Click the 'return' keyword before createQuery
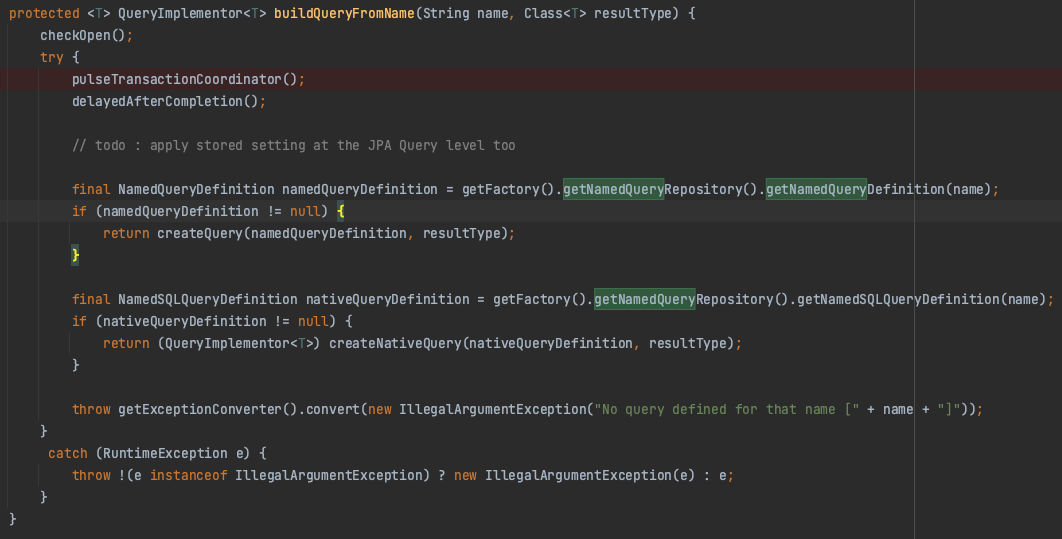This screenshot has width=1062, height=539. 126,234
